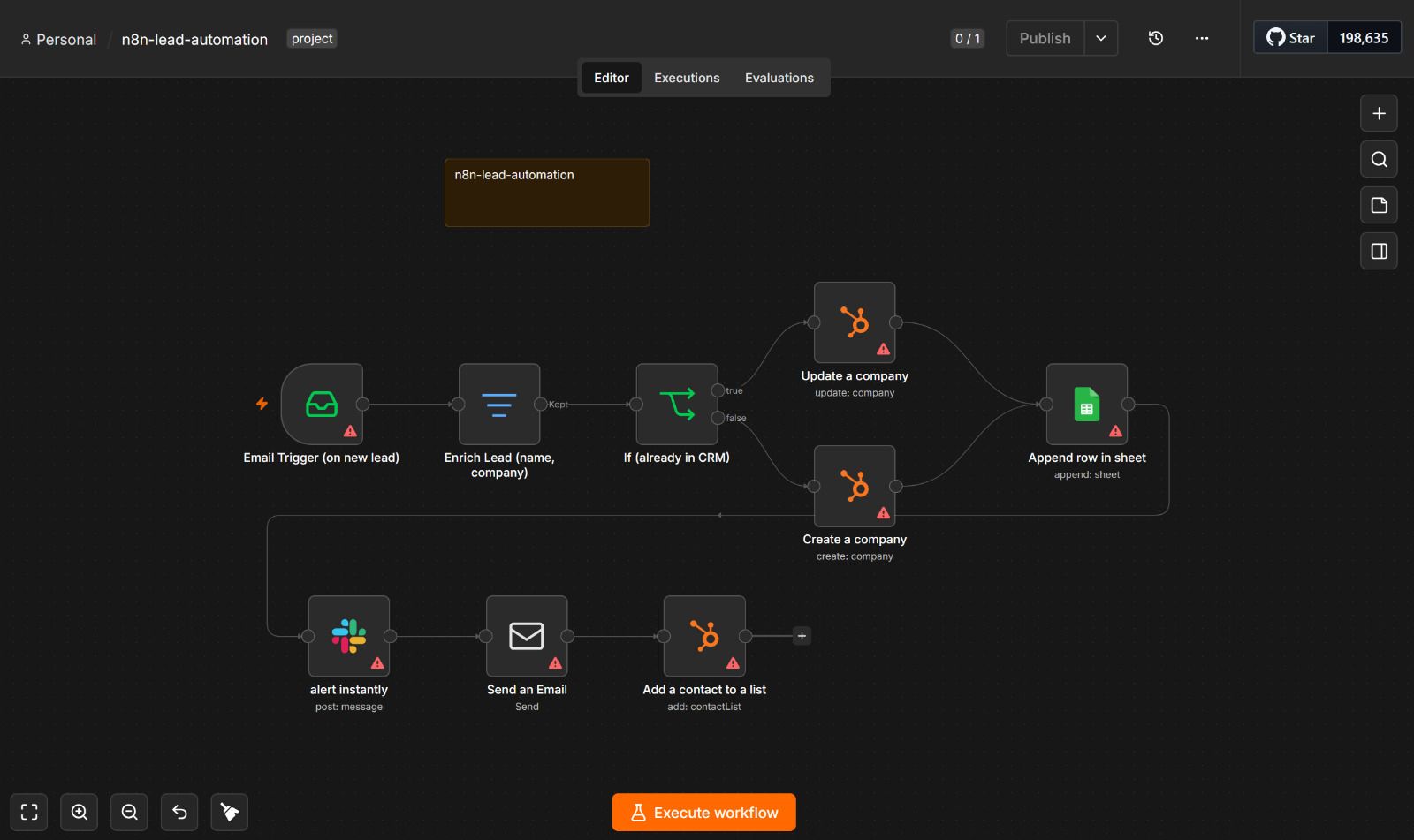Zoom in on the canvas
This screenshot has height=840, width=1414.
point(80,812)
